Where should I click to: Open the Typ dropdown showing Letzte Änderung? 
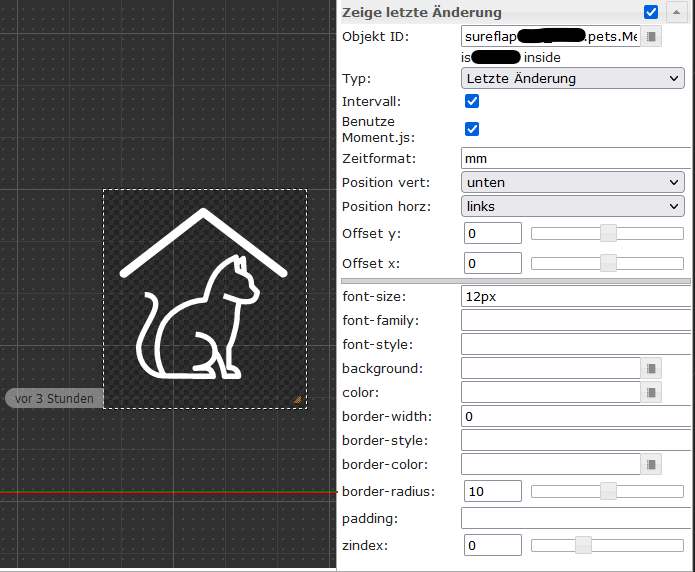572,78
